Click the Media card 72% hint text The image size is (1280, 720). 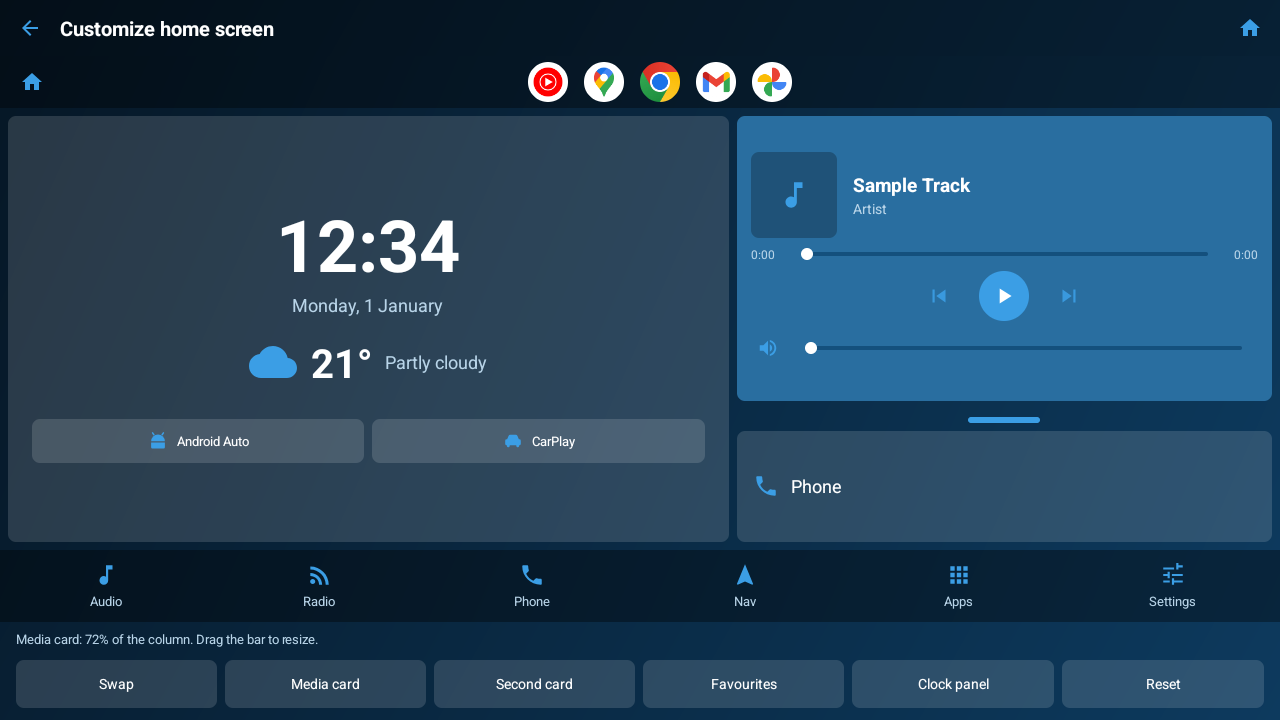click(167, 639)
